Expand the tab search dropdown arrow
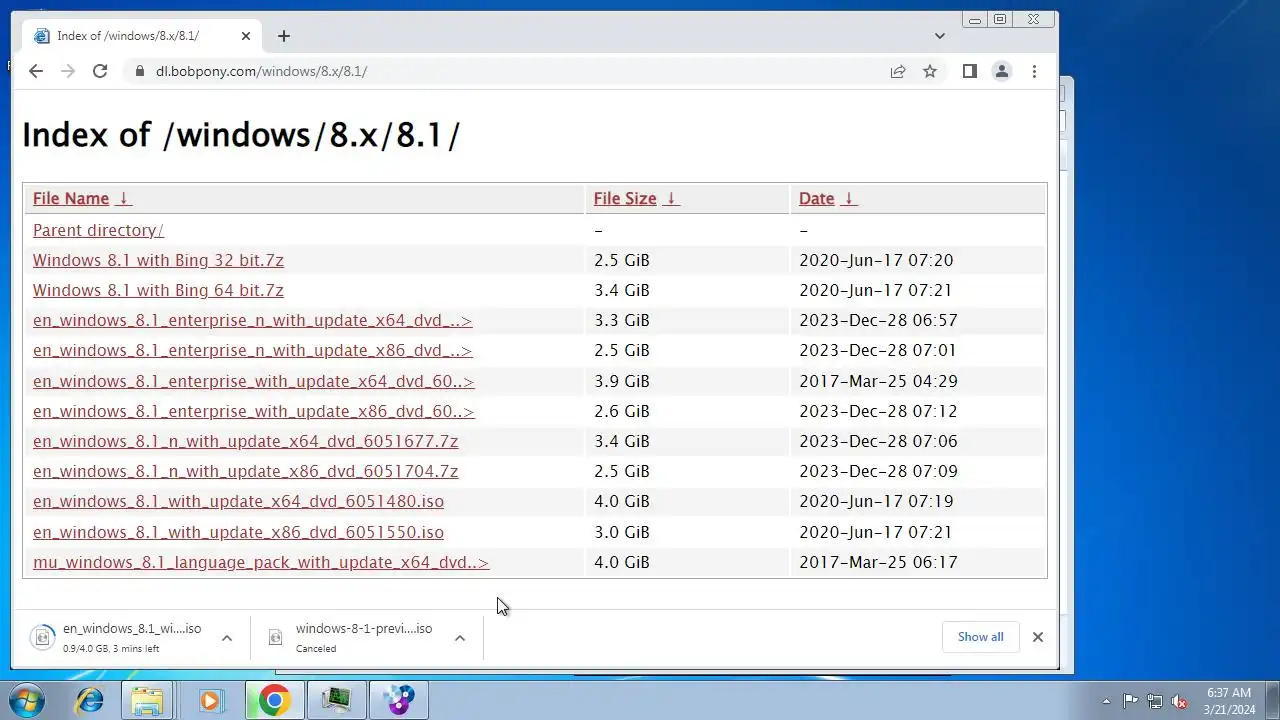1280x720 pixels. pyautogui.click(x=939, y=36)
